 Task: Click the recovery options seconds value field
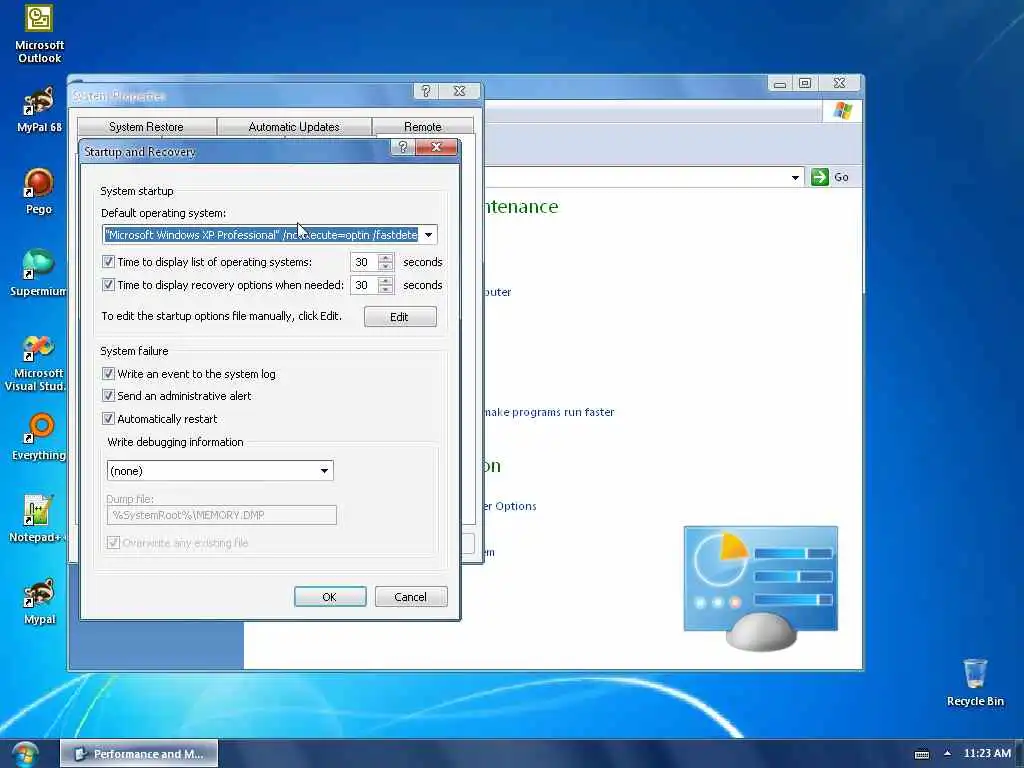[364, 285]
